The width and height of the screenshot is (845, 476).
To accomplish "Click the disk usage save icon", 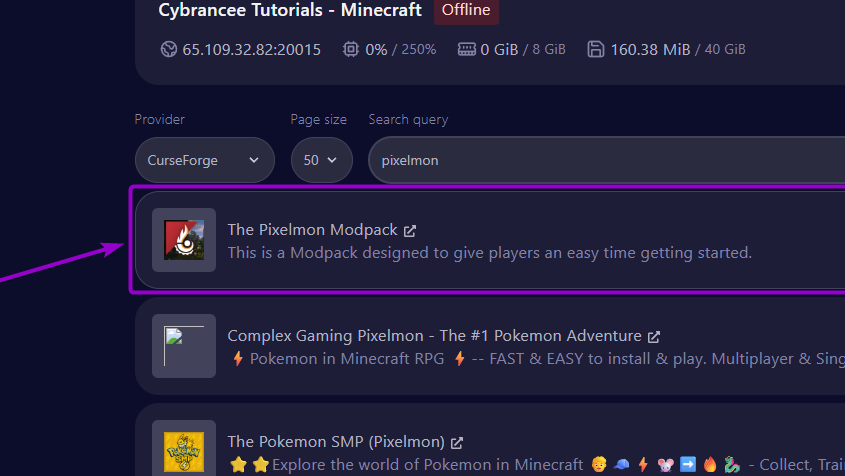I will [x=595, y=50].
